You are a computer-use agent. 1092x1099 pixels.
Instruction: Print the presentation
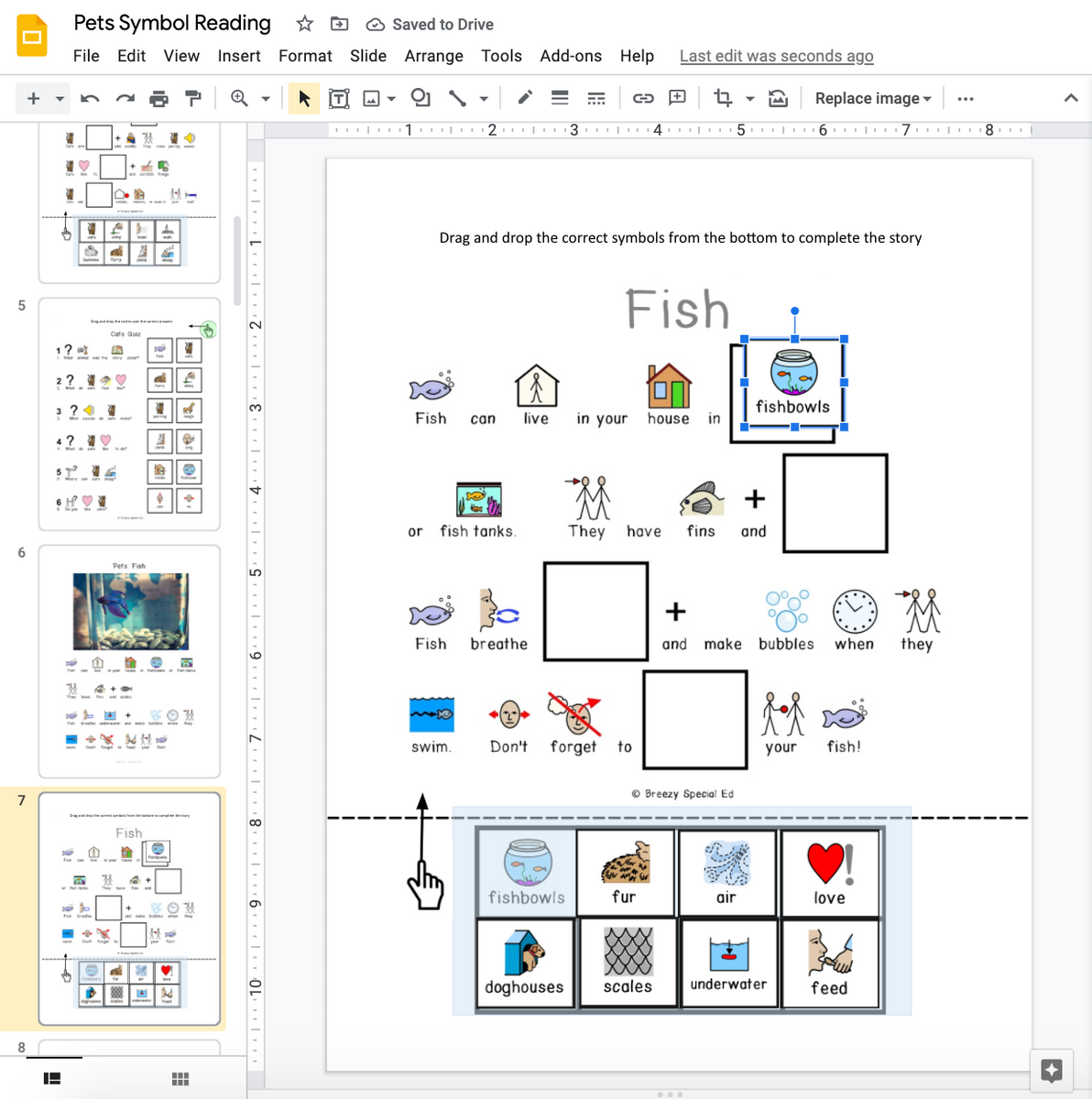pos(159,98)
